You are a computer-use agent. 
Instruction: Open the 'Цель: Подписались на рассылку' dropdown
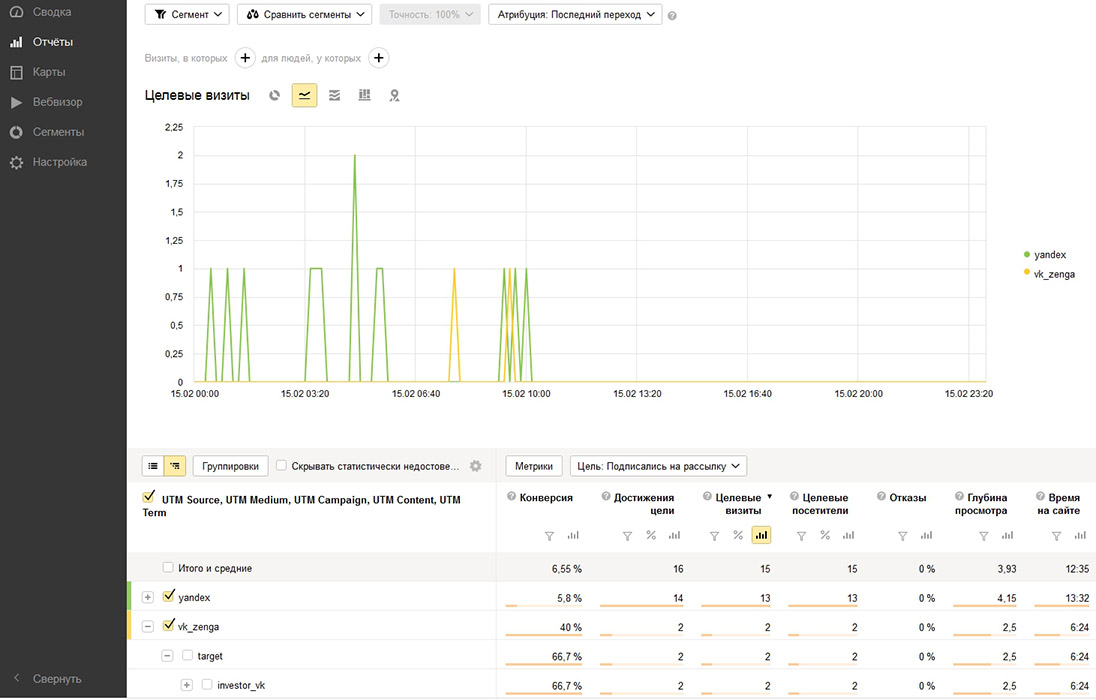(658, 466)
